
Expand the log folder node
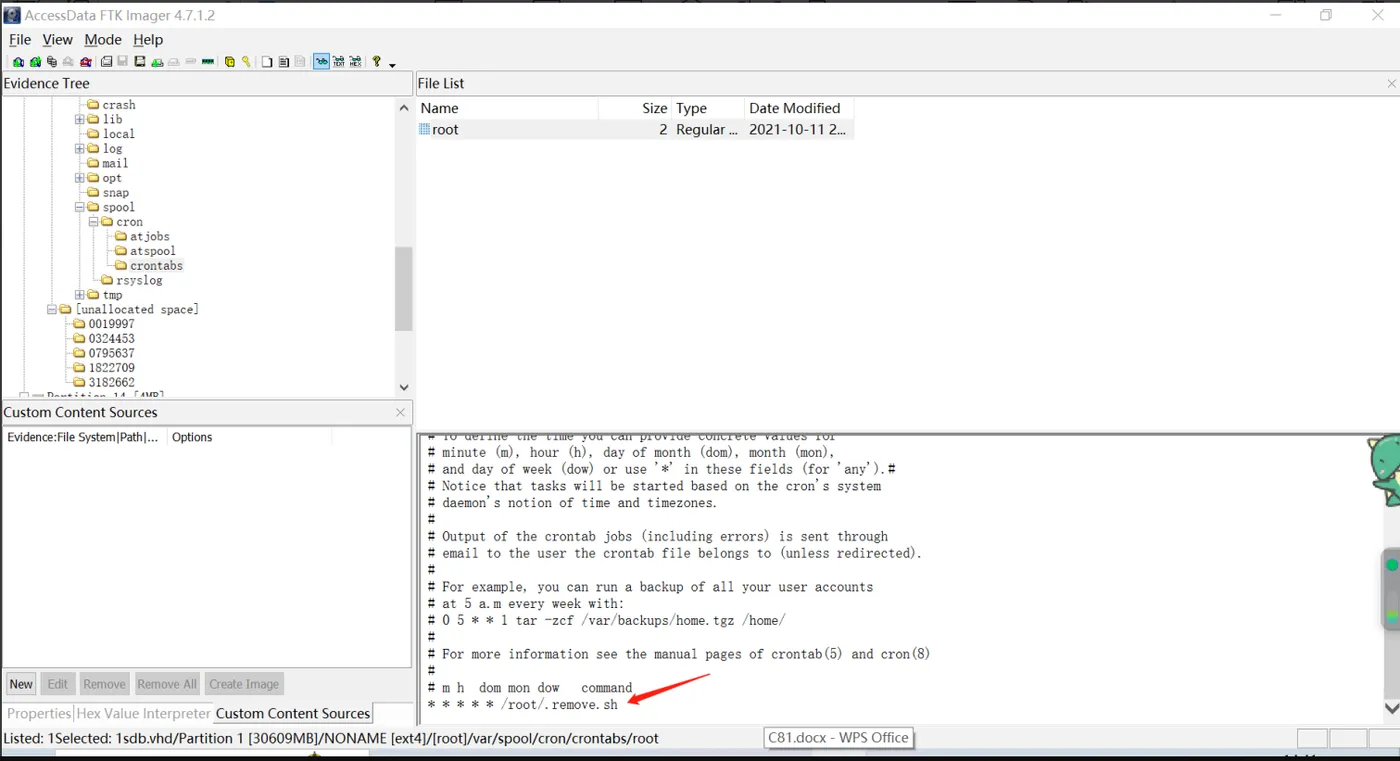(x=80, y=149)
